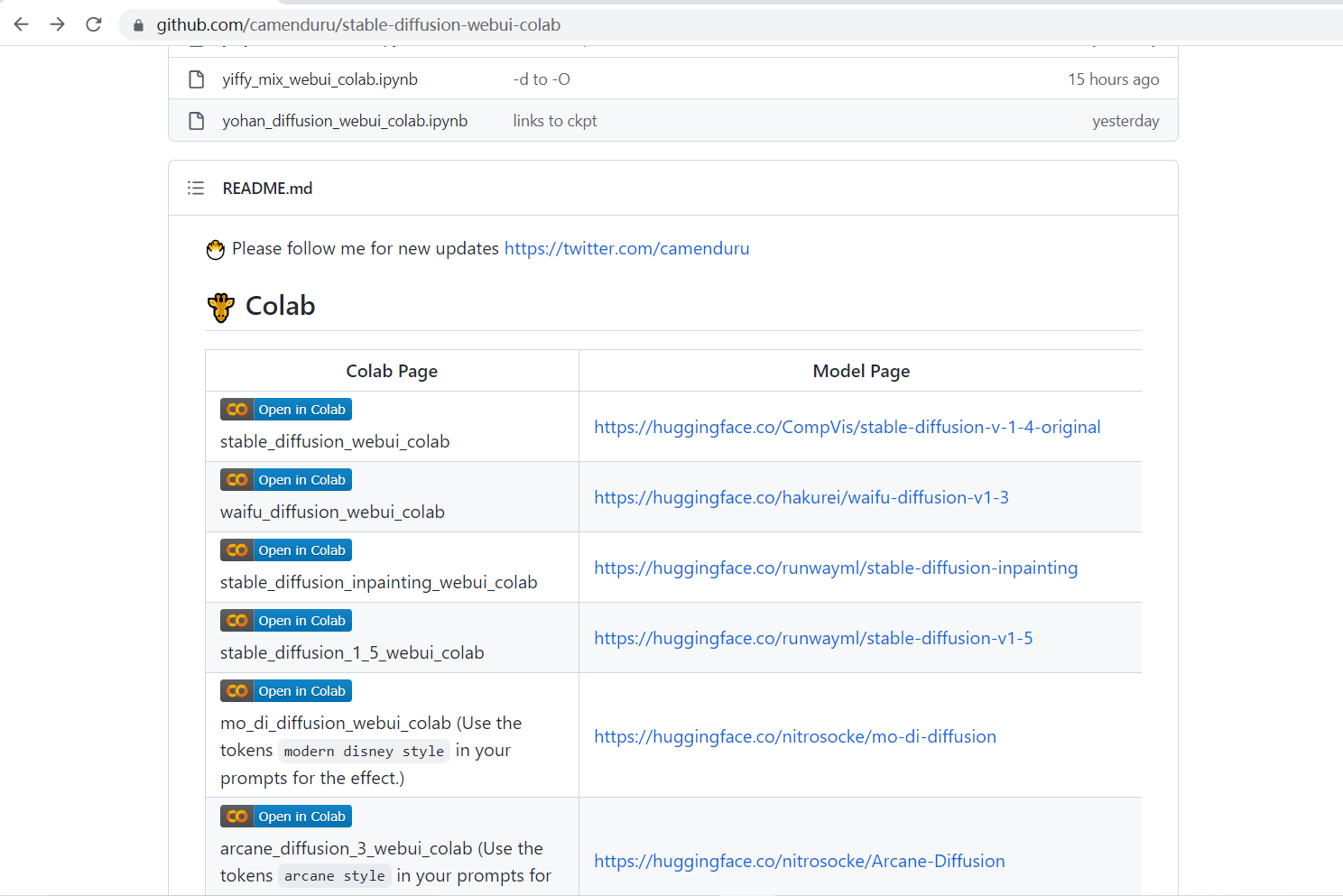This screenshot has height=896, width=1343.
Task: Click the 'arcane style' code token
Action: point(334,876)
